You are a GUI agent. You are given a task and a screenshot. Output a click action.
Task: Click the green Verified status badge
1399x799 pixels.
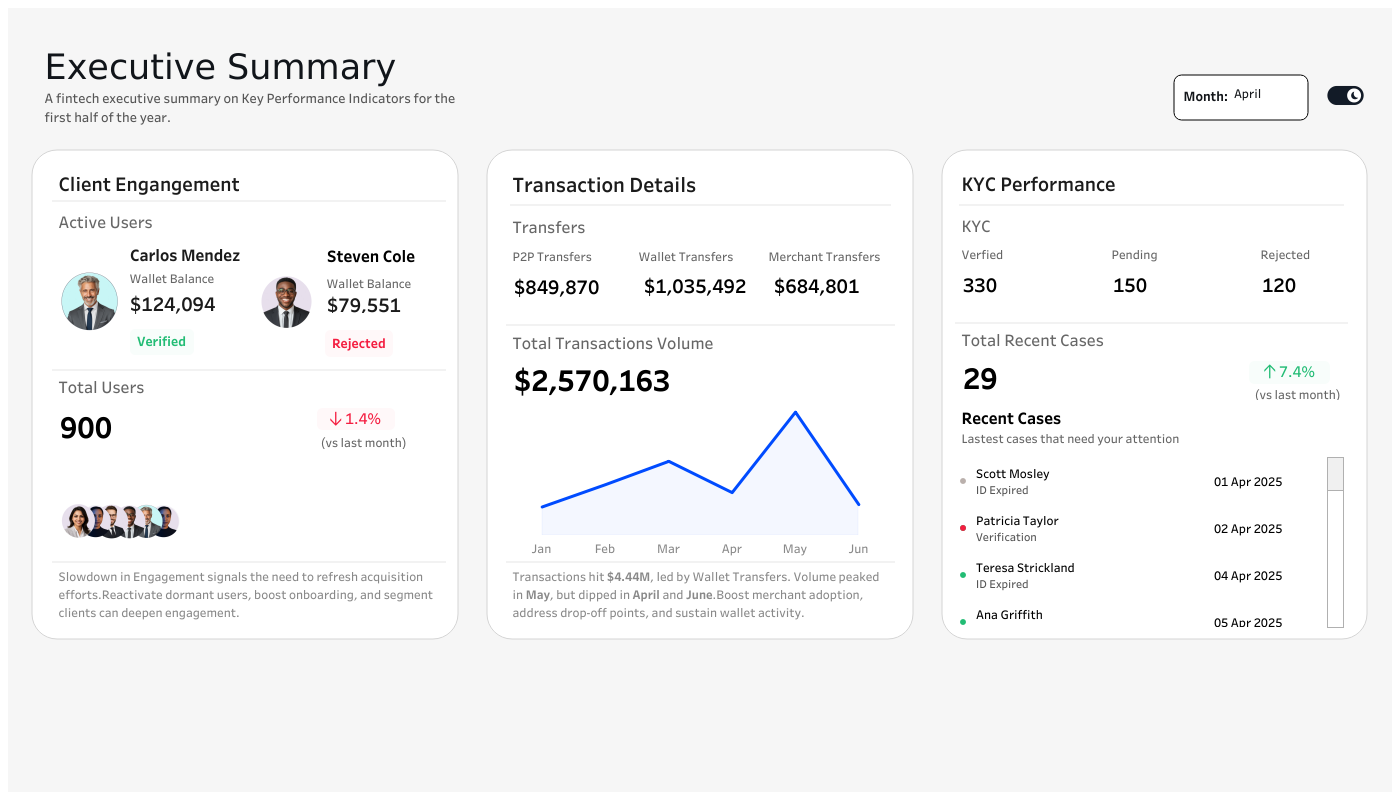(x=161, y=341)
